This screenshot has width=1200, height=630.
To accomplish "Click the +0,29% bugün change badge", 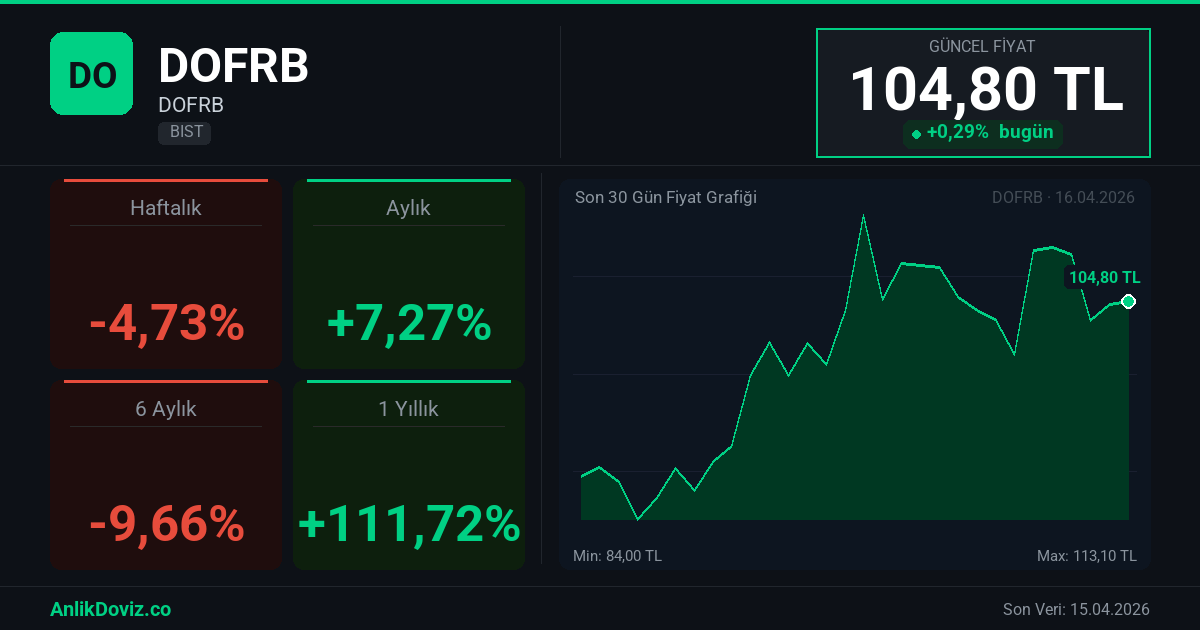I will click(x=983, y=133).
